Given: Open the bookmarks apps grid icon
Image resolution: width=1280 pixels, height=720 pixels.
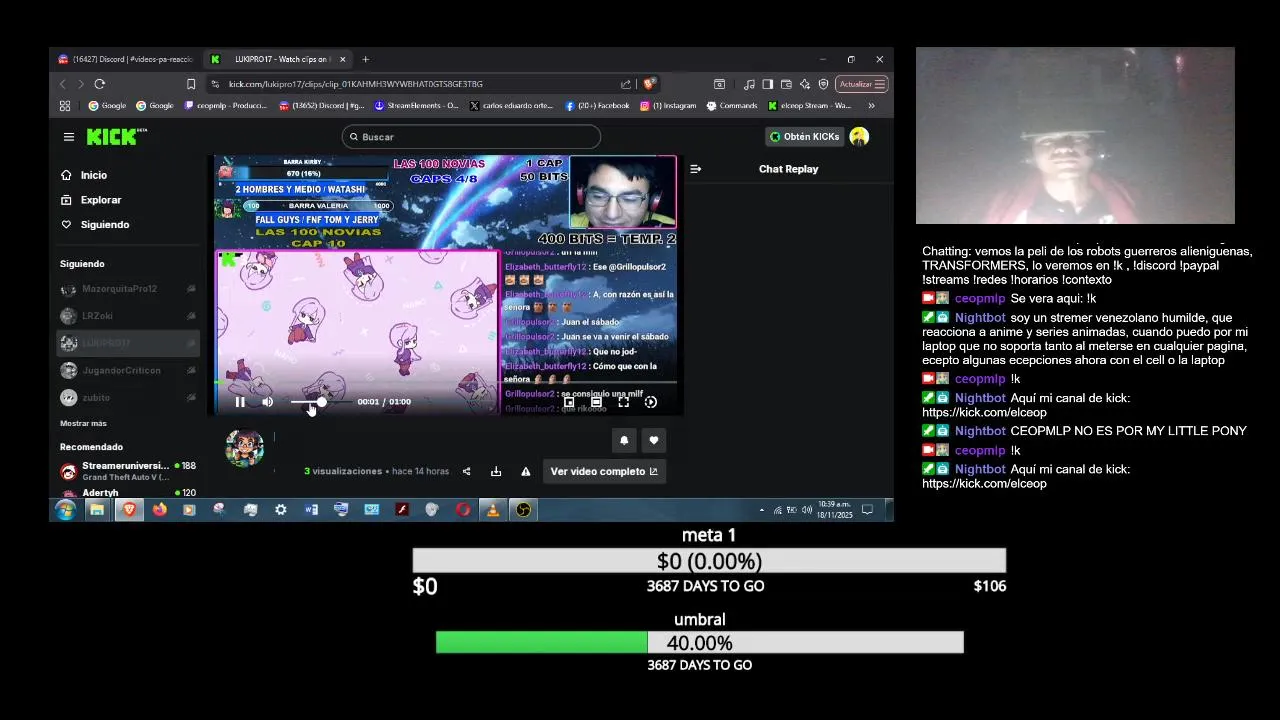Looking at the screenshot, I should [x=65, y=105].
